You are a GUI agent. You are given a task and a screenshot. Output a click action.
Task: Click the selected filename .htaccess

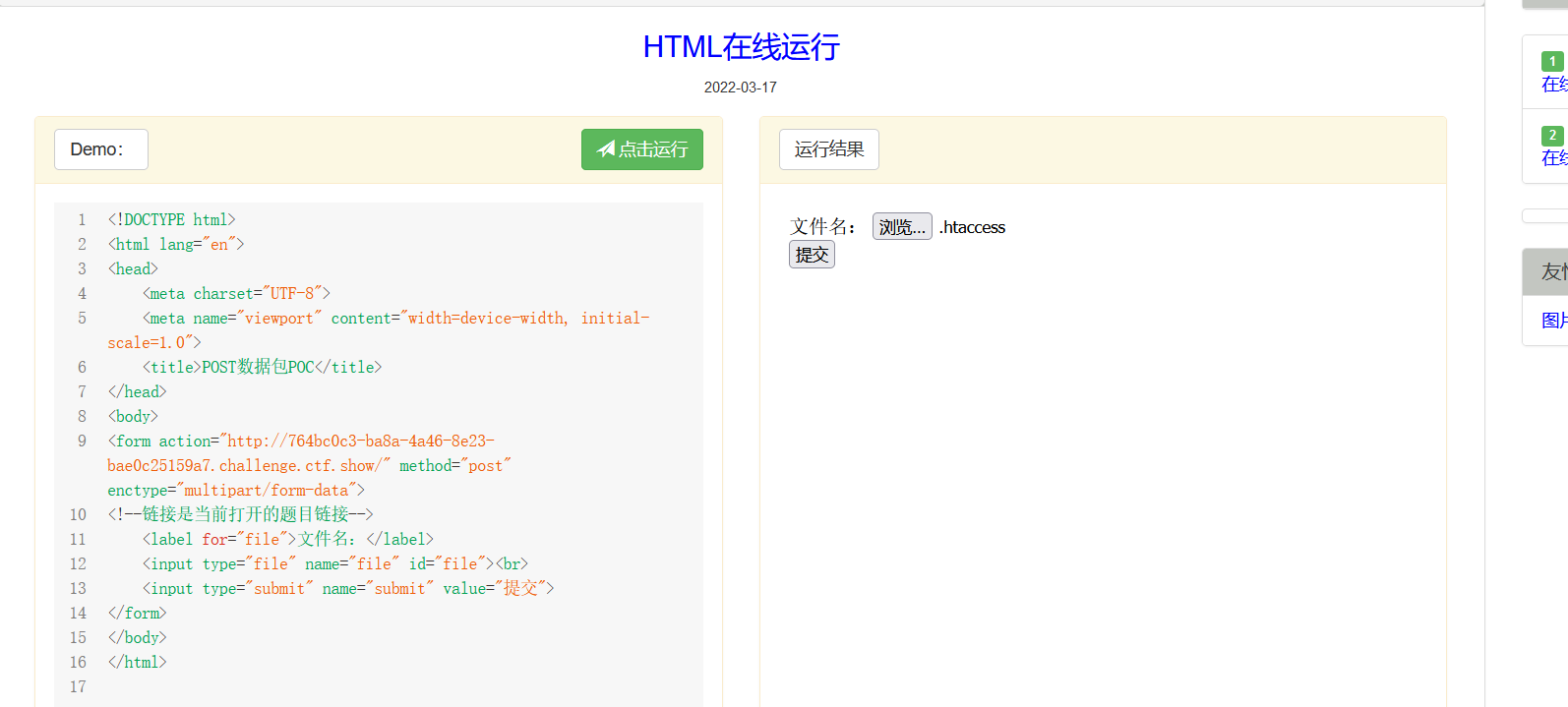[x=972, y=227]
